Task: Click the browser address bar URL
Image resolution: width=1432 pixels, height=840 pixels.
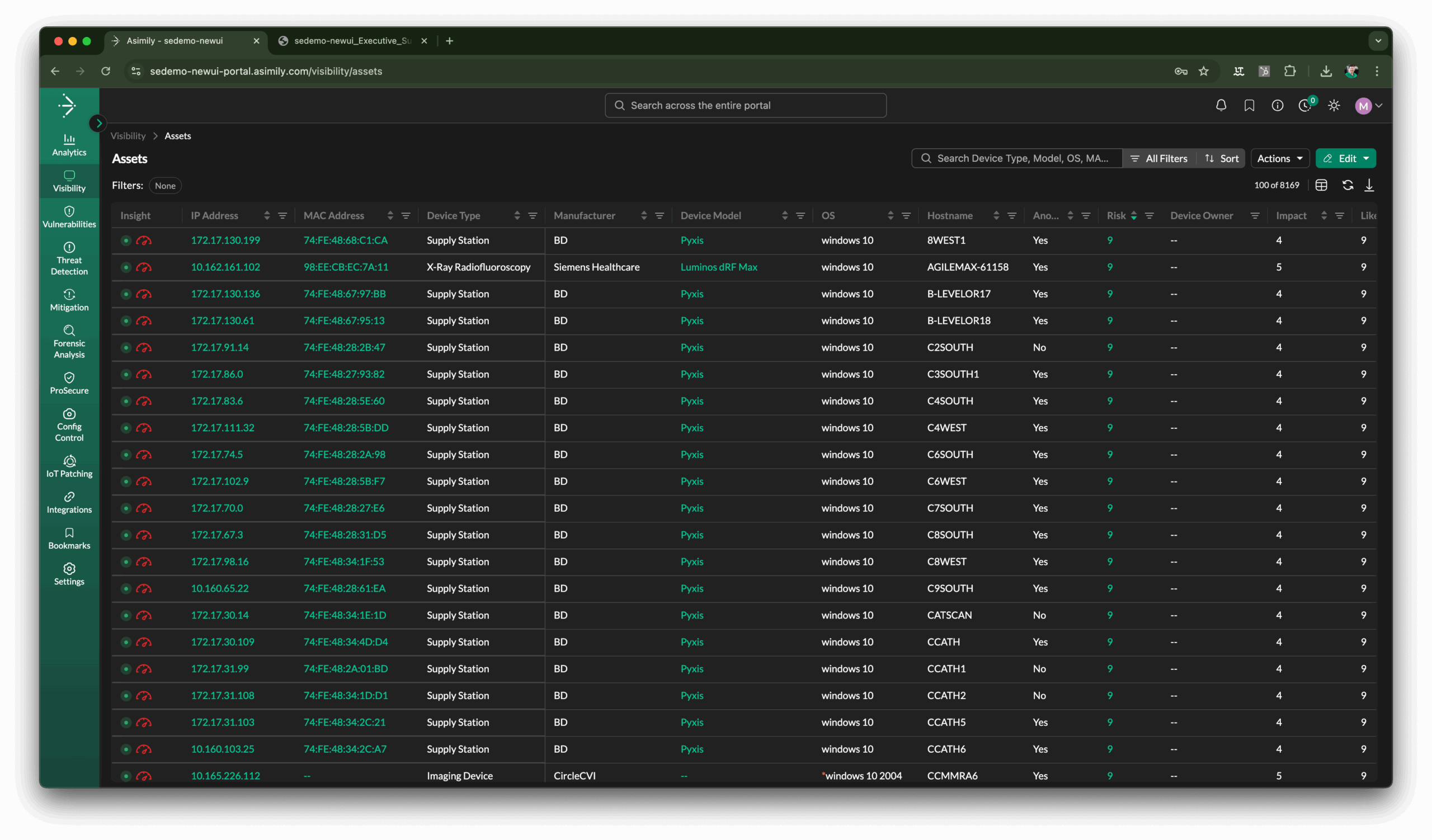Action: pyautogui.click(x=266, y=71)
